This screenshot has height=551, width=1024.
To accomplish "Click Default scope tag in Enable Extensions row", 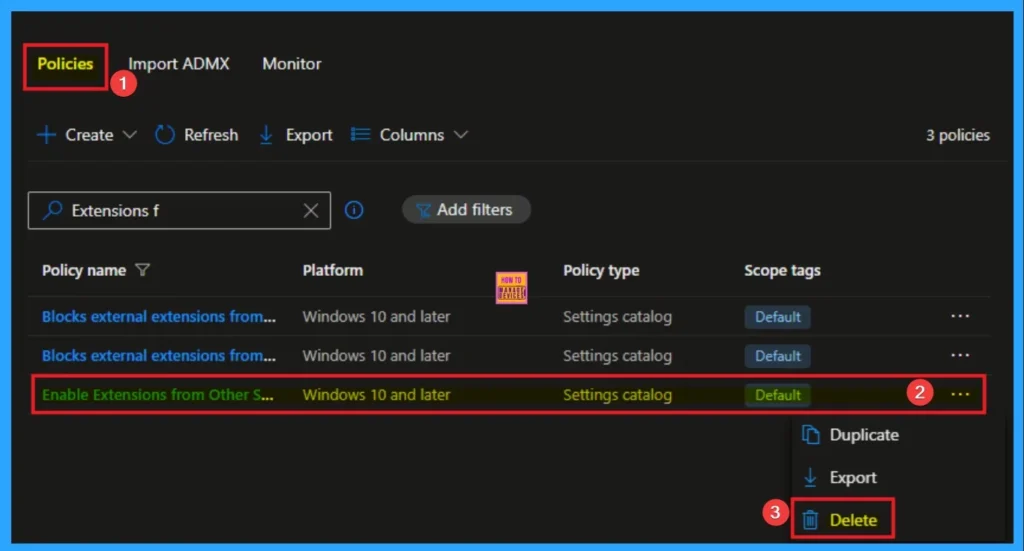I will point(778,395).
